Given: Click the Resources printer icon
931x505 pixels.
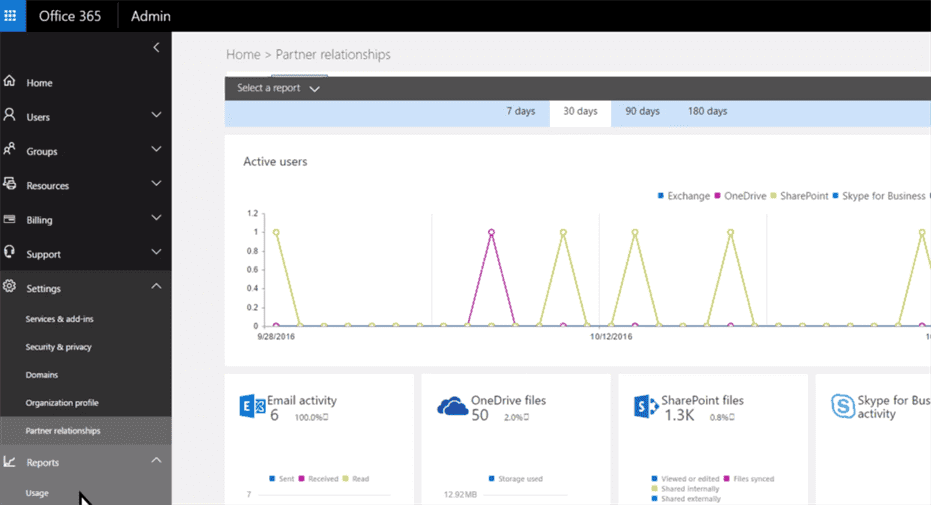Looking at the screenshot, I should [x=9, y=183].
